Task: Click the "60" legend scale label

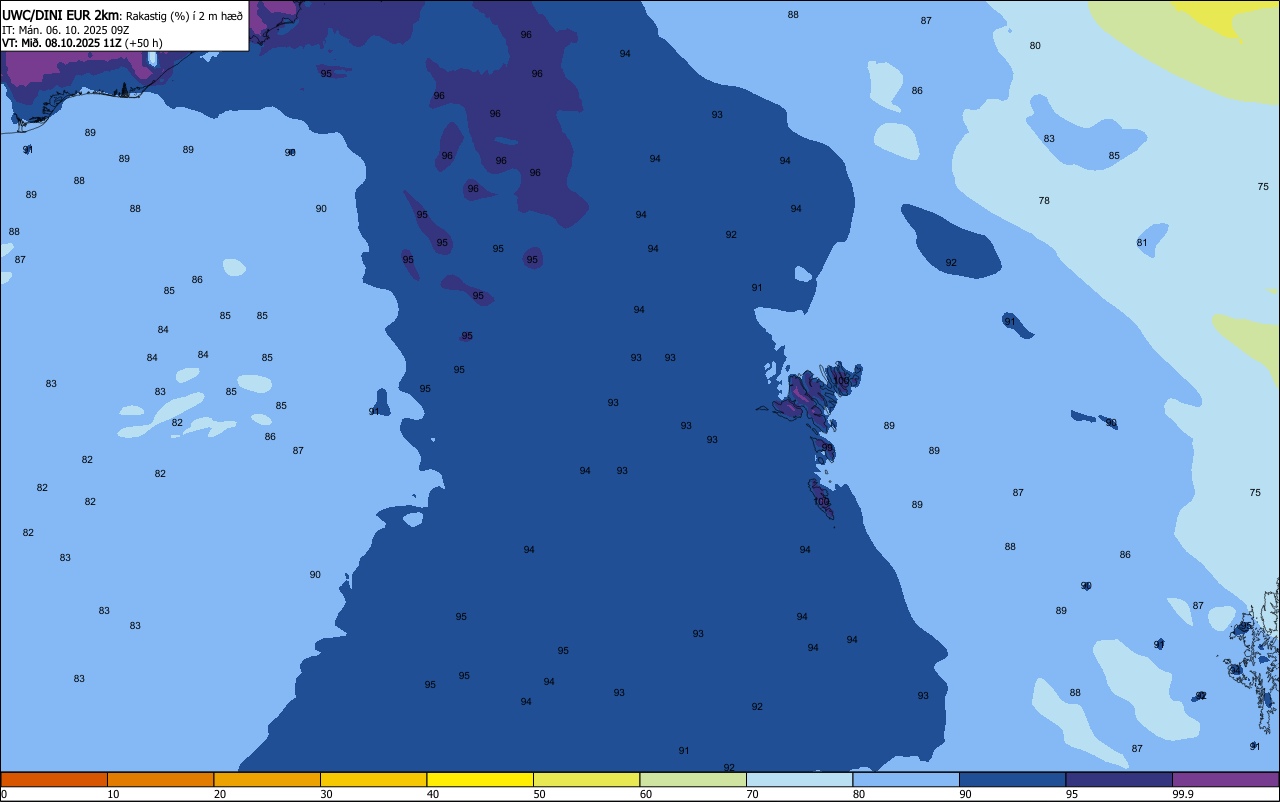Action: (646, 794)
